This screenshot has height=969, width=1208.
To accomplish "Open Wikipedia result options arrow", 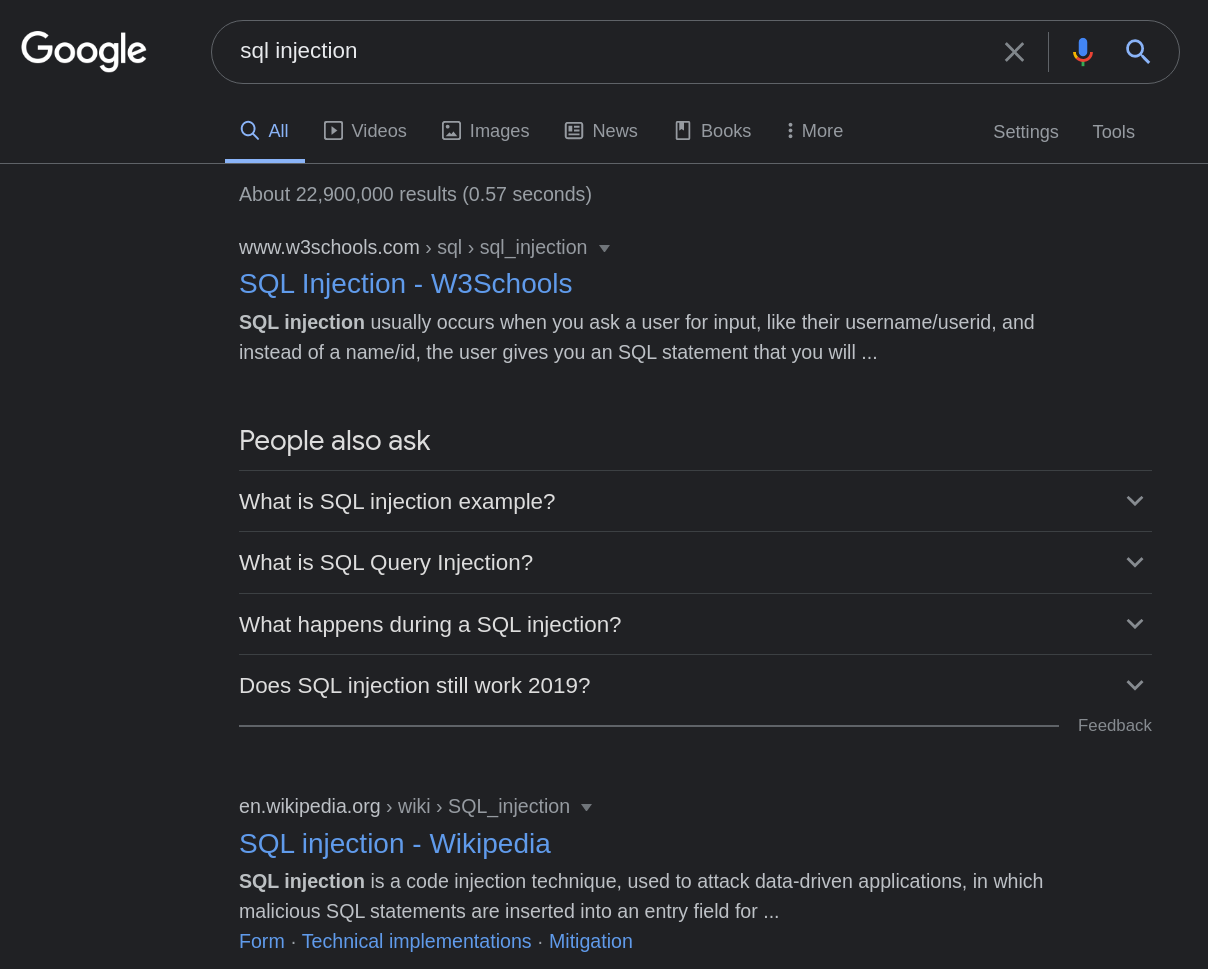I will (586, 807).
